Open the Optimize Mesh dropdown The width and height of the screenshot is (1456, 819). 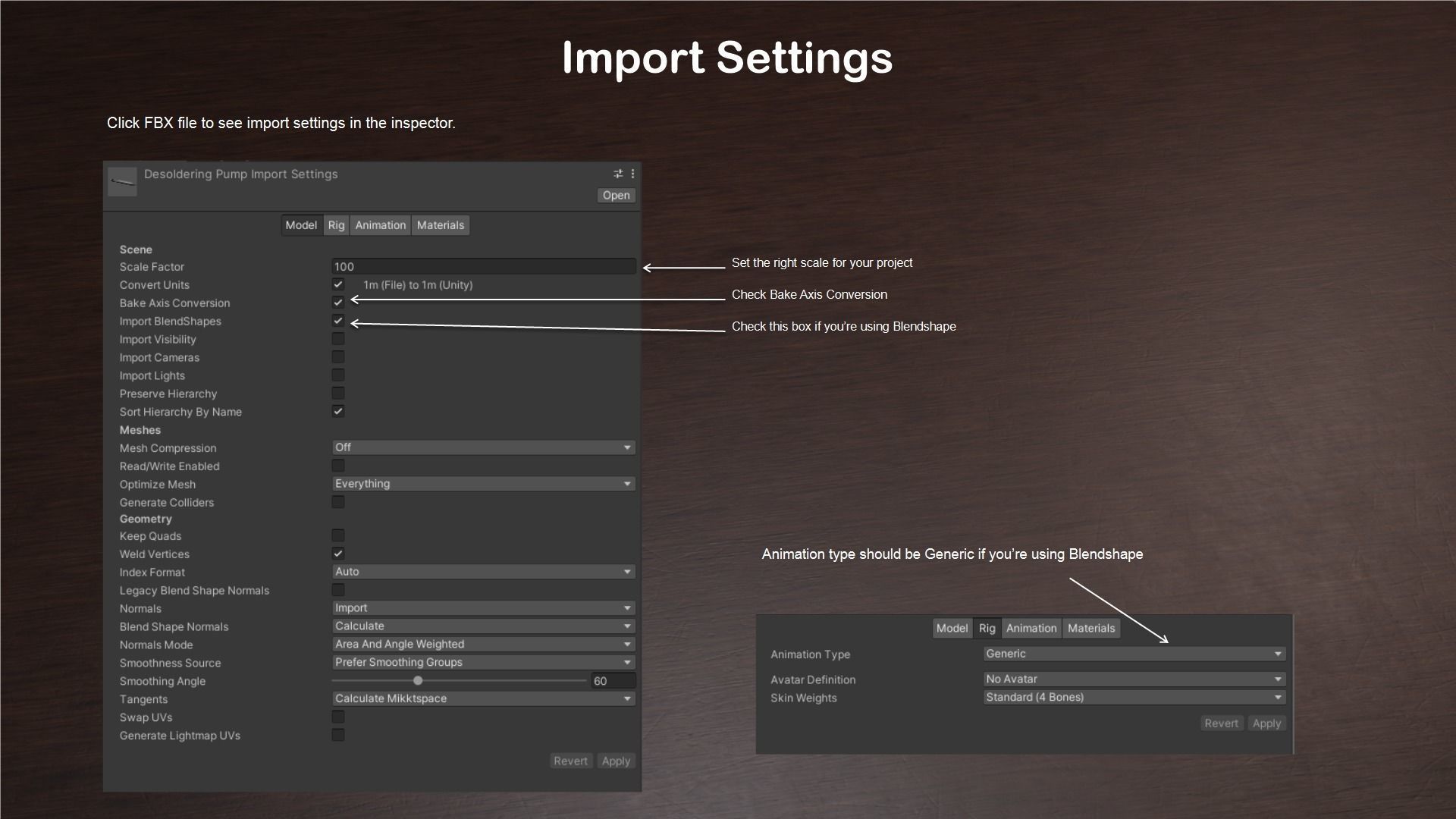(483, 484)
